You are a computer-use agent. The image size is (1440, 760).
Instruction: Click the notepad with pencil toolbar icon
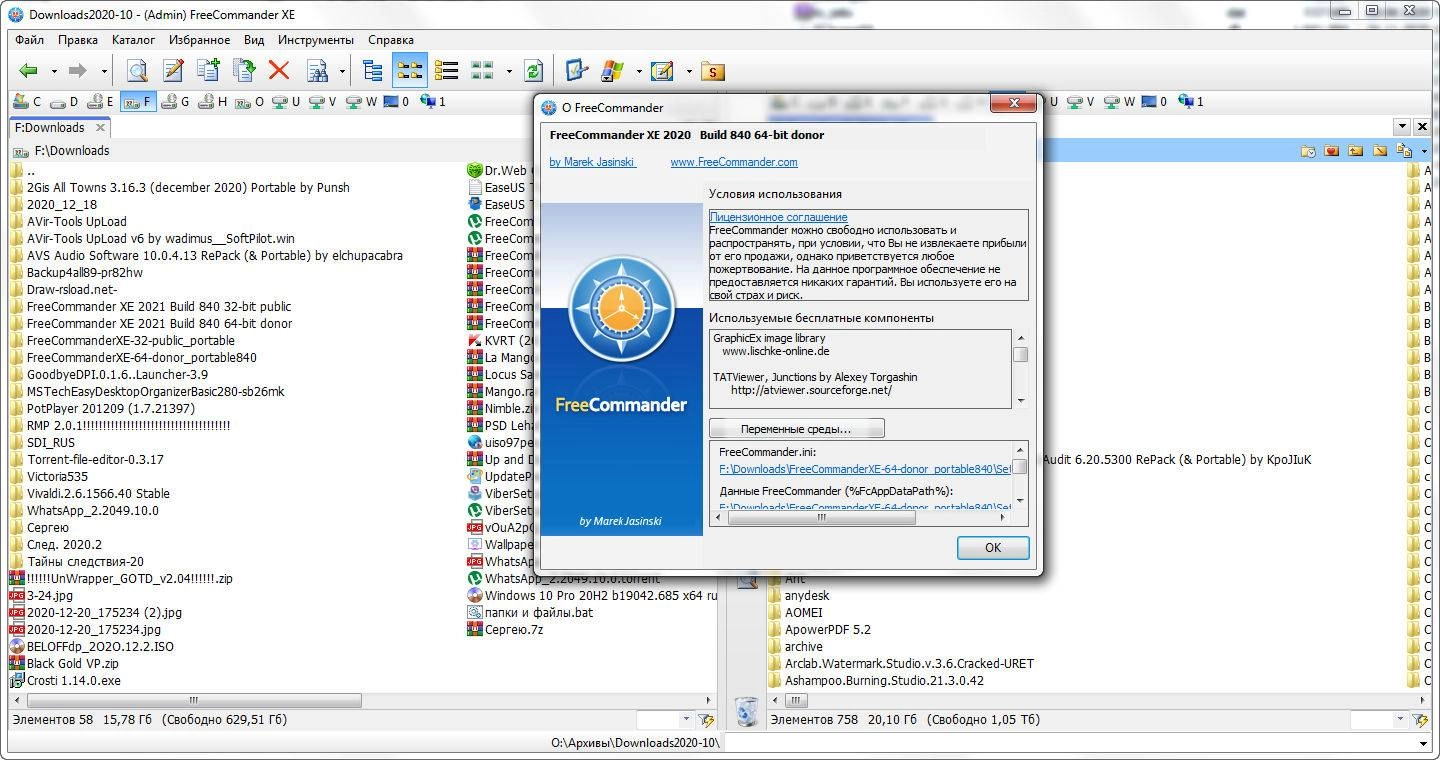pyautogui.click(x=662, y=71)
